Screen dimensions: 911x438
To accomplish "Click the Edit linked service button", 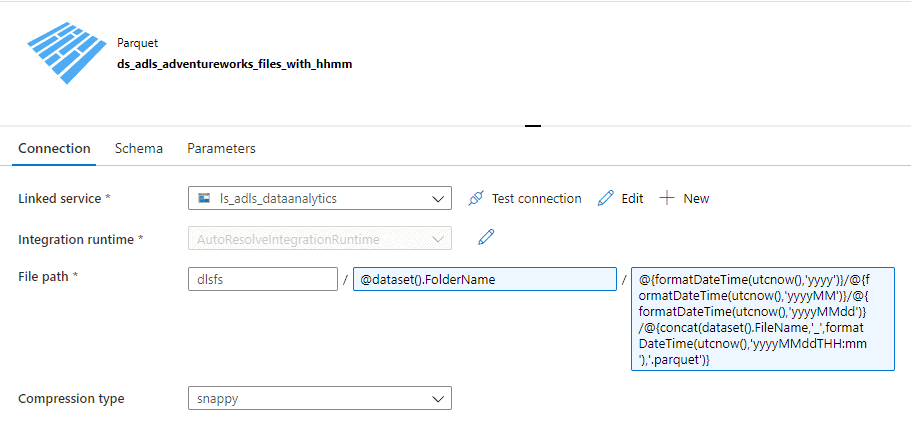I will click(621, 199).
